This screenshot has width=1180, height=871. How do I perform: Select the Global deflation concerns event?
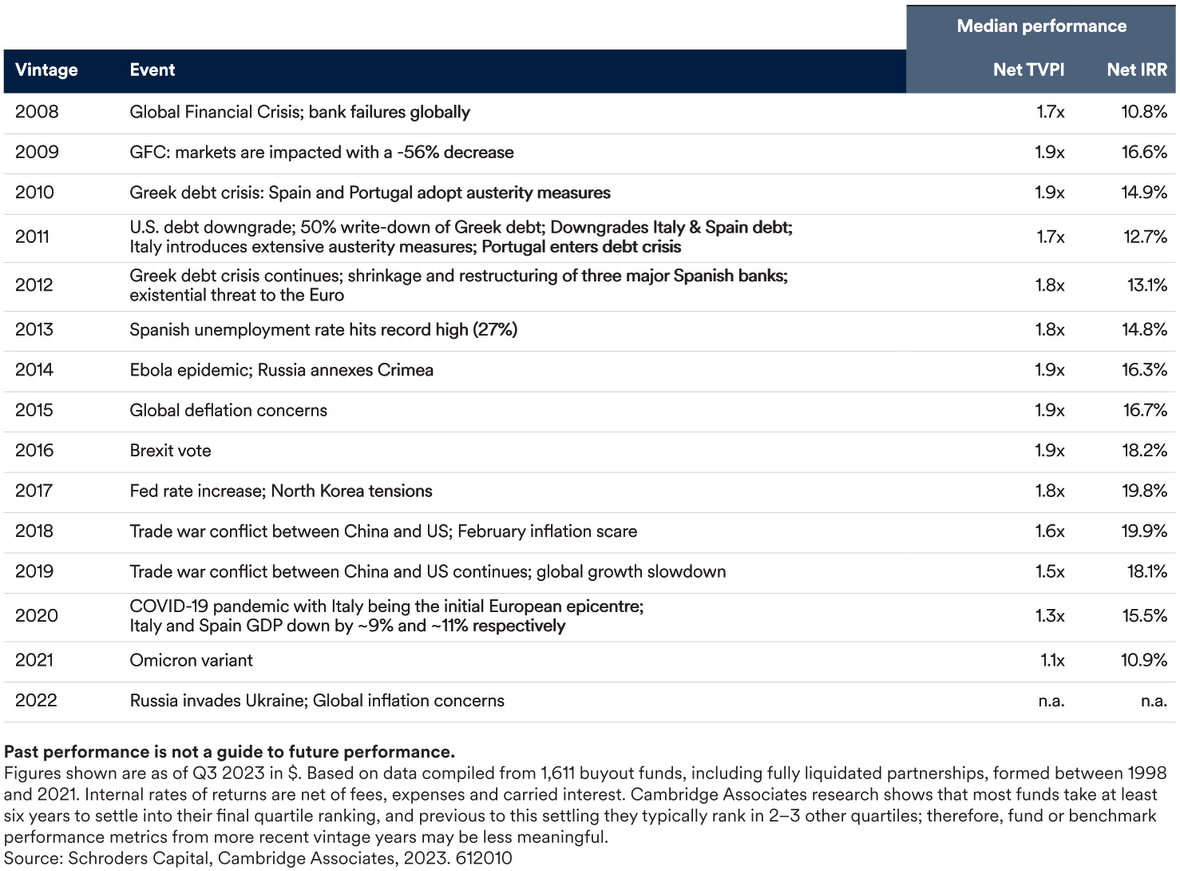point(228,410)
